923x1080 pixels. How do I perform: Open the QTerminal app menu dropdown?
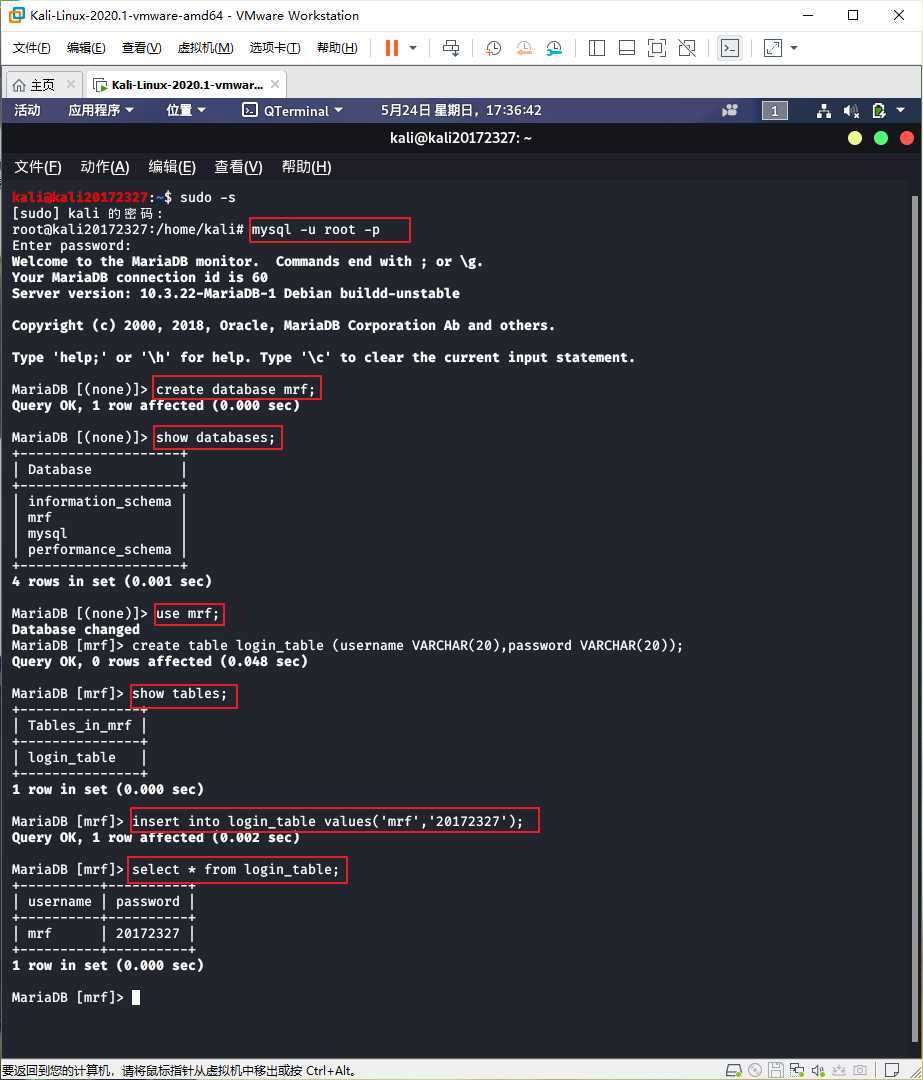(x=292, y=110)
